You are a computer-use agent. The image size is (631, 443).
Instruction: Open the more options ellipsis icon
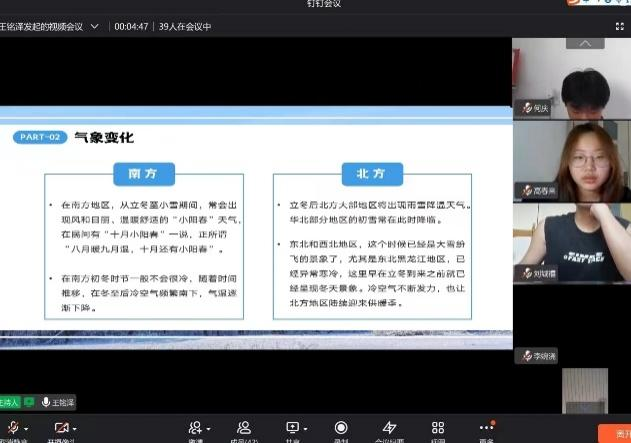click(x=487, y=429)
